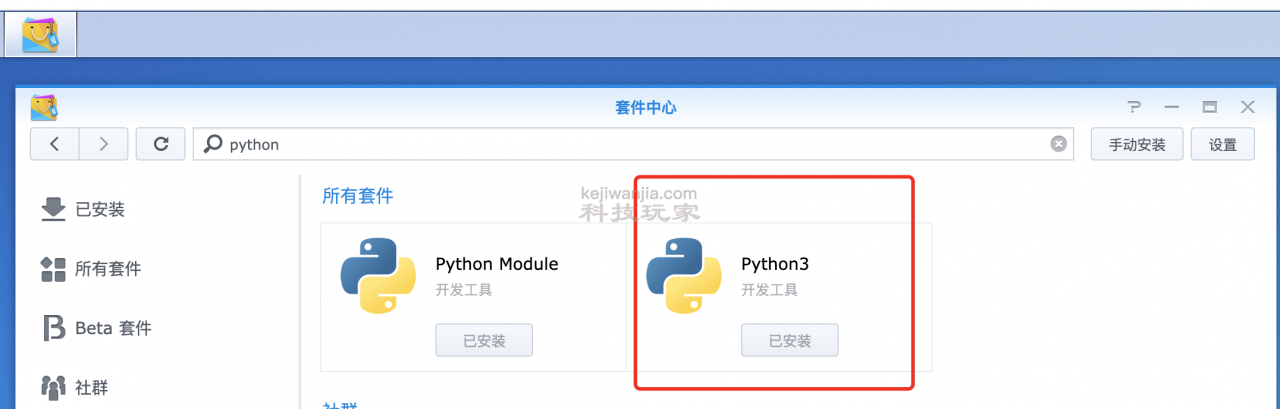Screen dimensions: 1280x409
Task: Open the Python Module package logo
Action: (x=378, y=276)
